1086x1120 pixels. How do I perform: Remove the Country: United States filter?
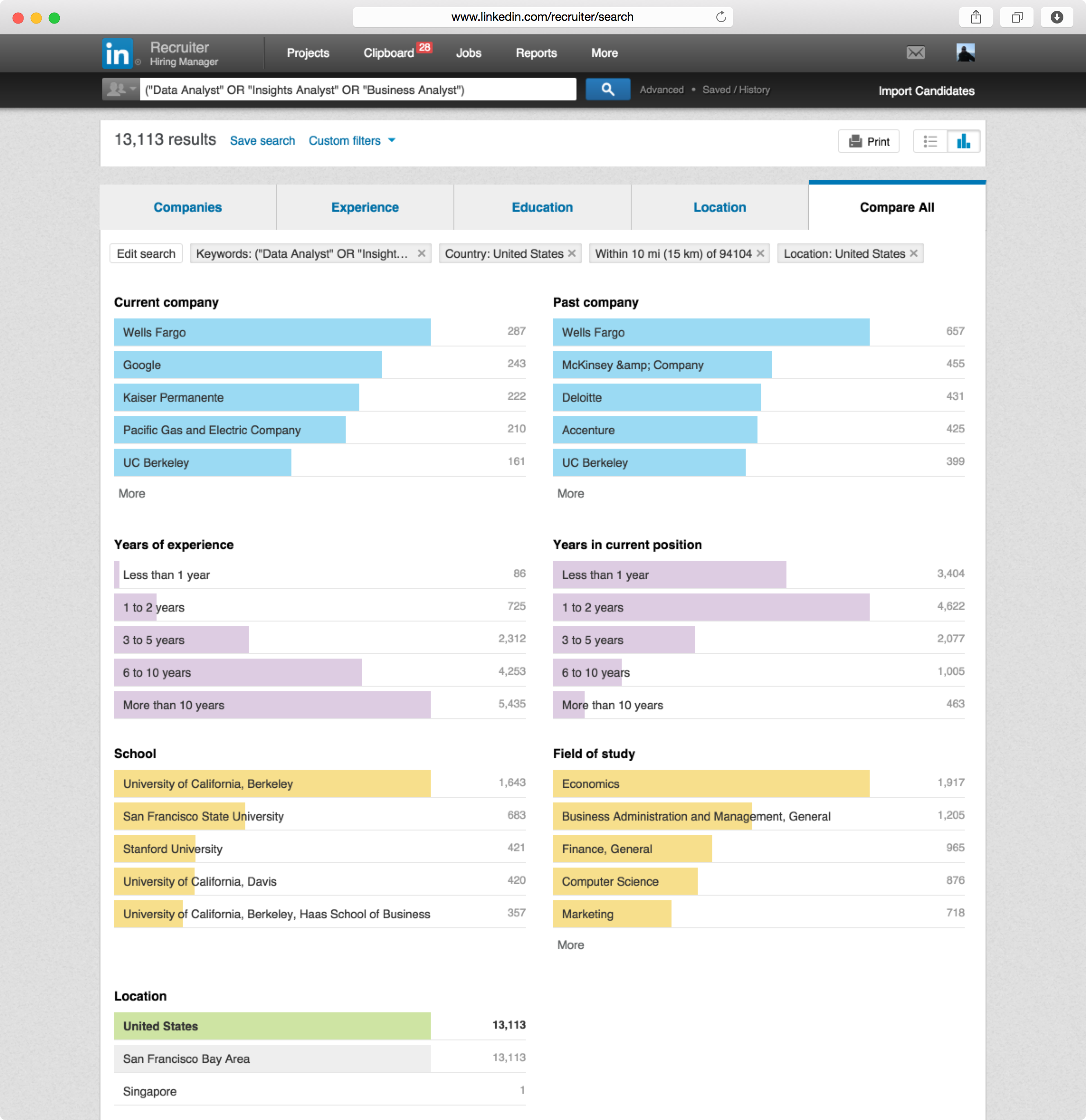(x=572, y=253)
